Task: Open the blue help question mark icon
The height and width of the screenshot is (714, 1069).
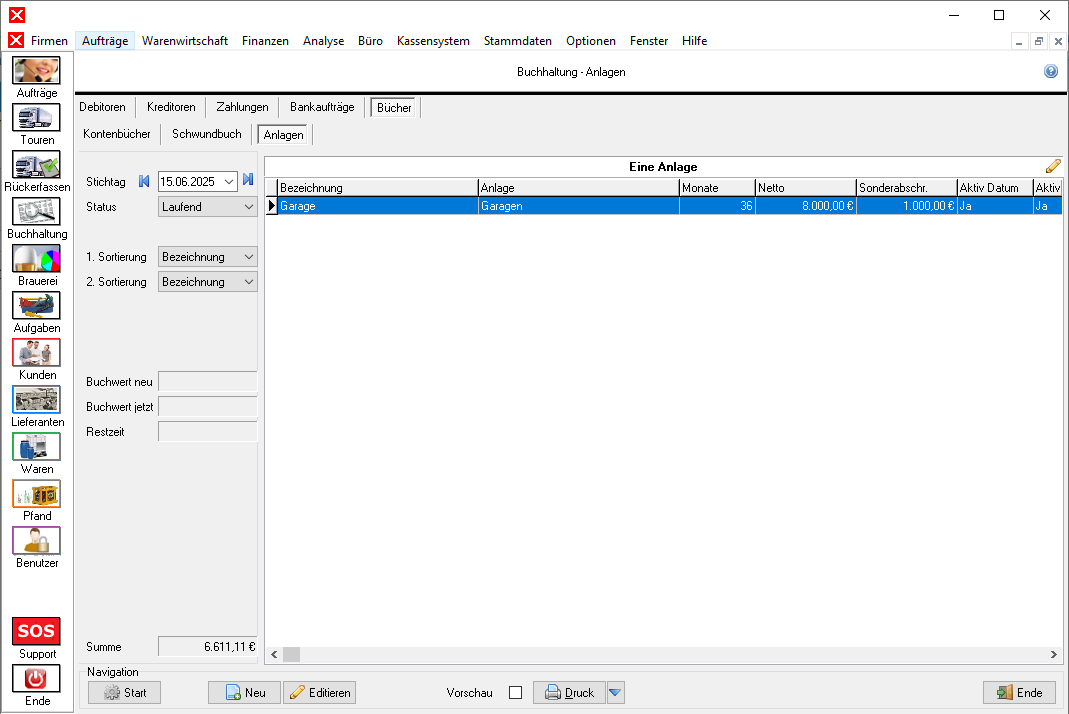Action: 1051,72
